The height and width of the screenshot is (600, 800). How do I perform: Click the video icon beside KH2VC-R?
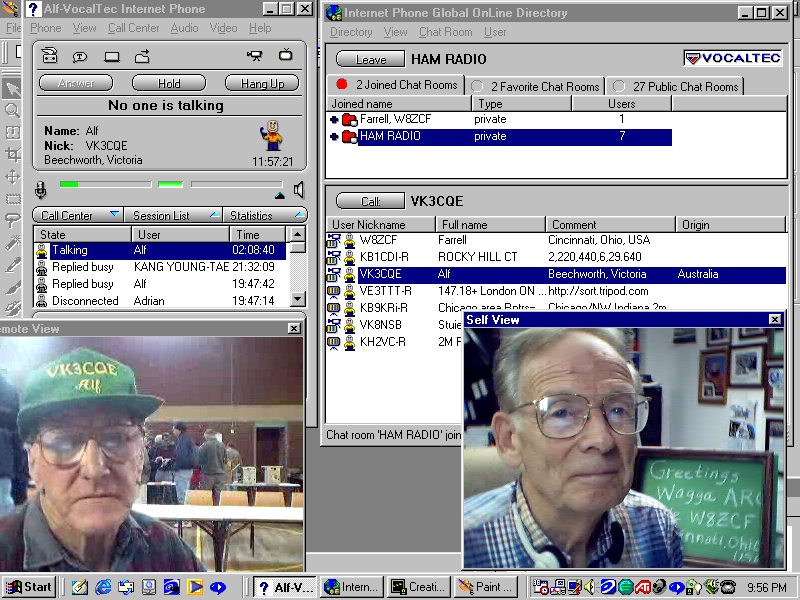pos(334,342)
